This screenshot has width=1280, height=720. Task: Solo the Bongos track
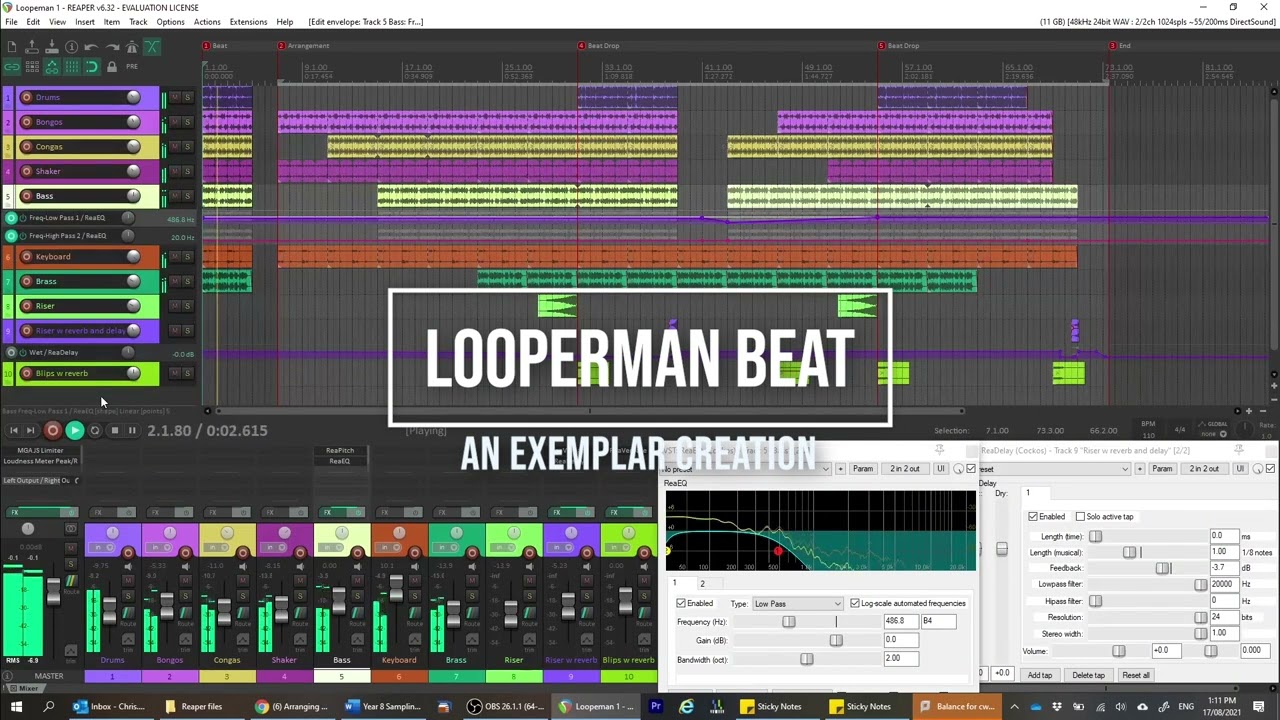187,122
